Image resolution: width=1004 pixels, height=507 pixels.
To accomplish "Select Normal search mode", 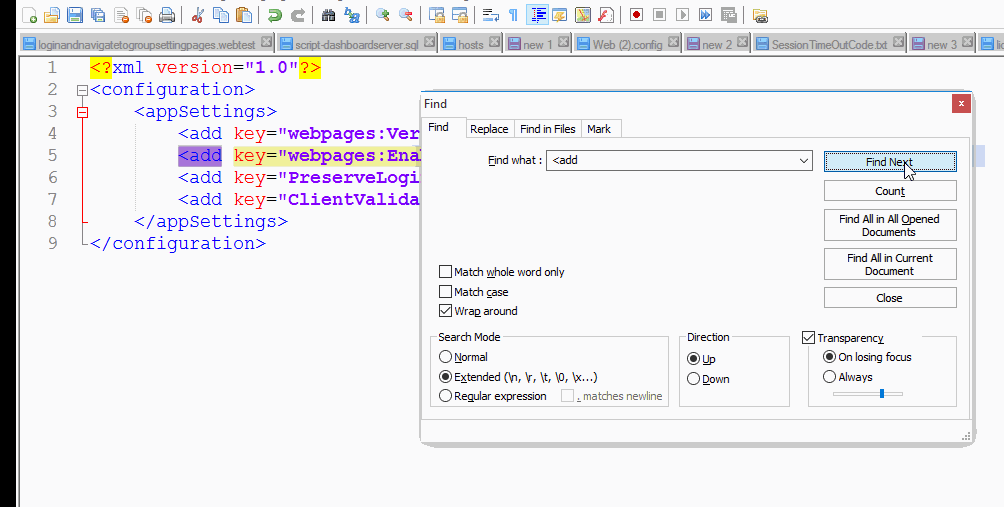I will pyautogui.click(x=445, y=357).
